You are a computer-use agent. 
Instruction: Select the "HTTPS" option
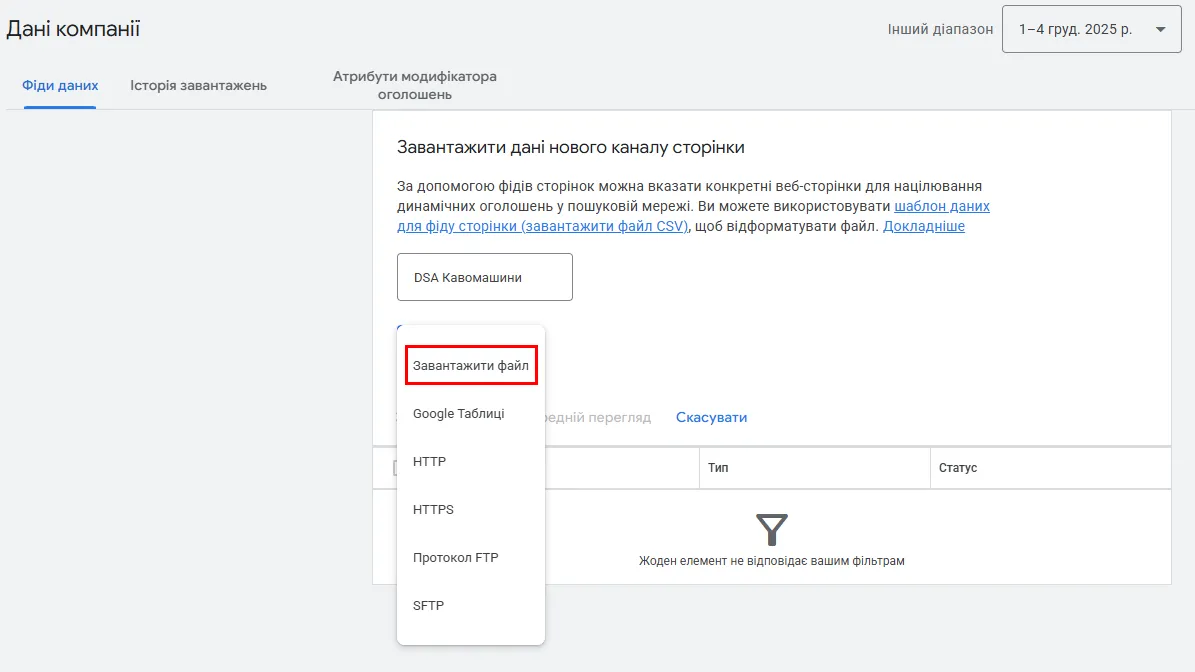point(434,509)
